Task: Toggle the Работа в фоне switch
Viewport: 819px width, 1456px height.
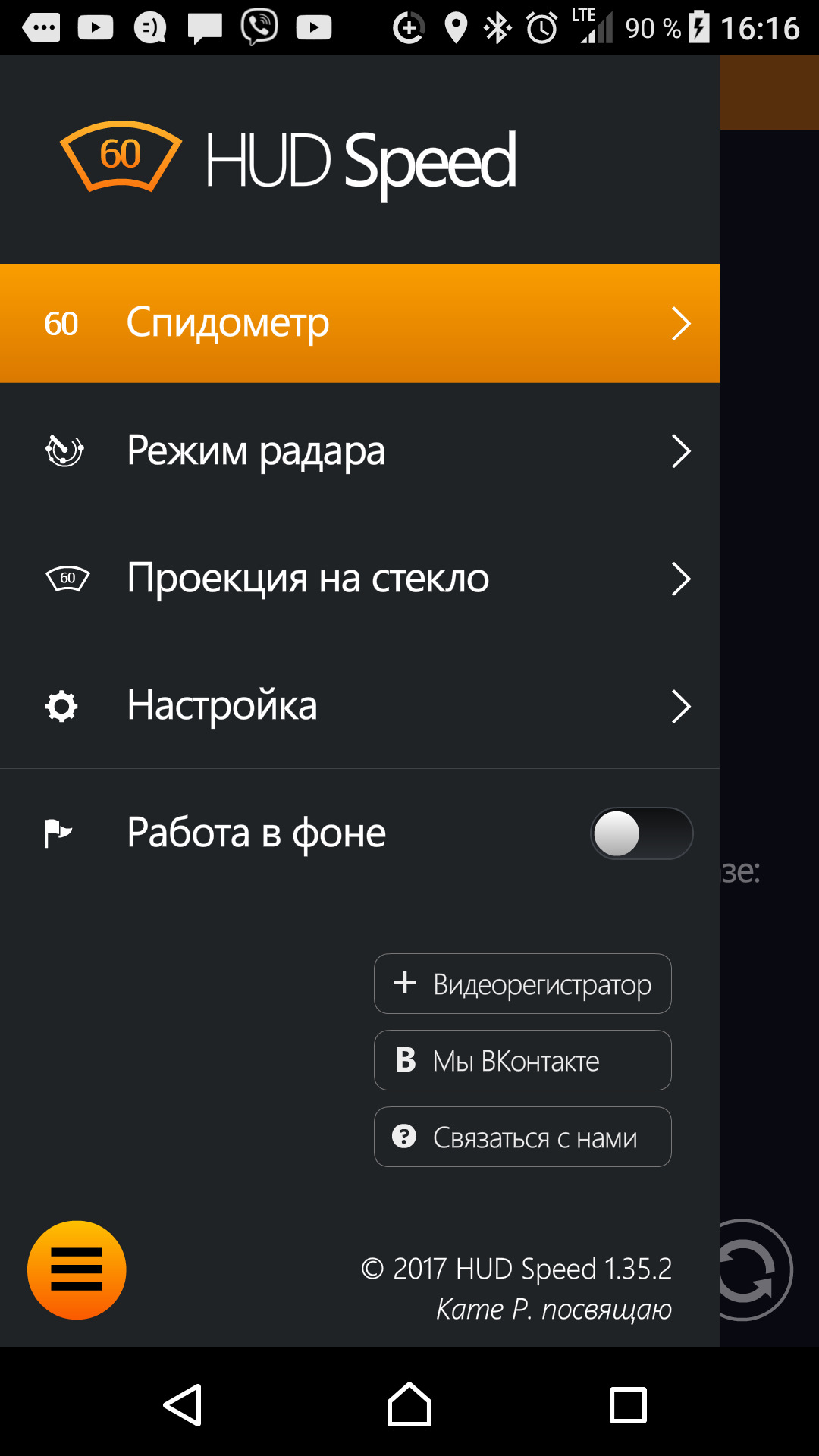Action: click(x=641, y=833)
